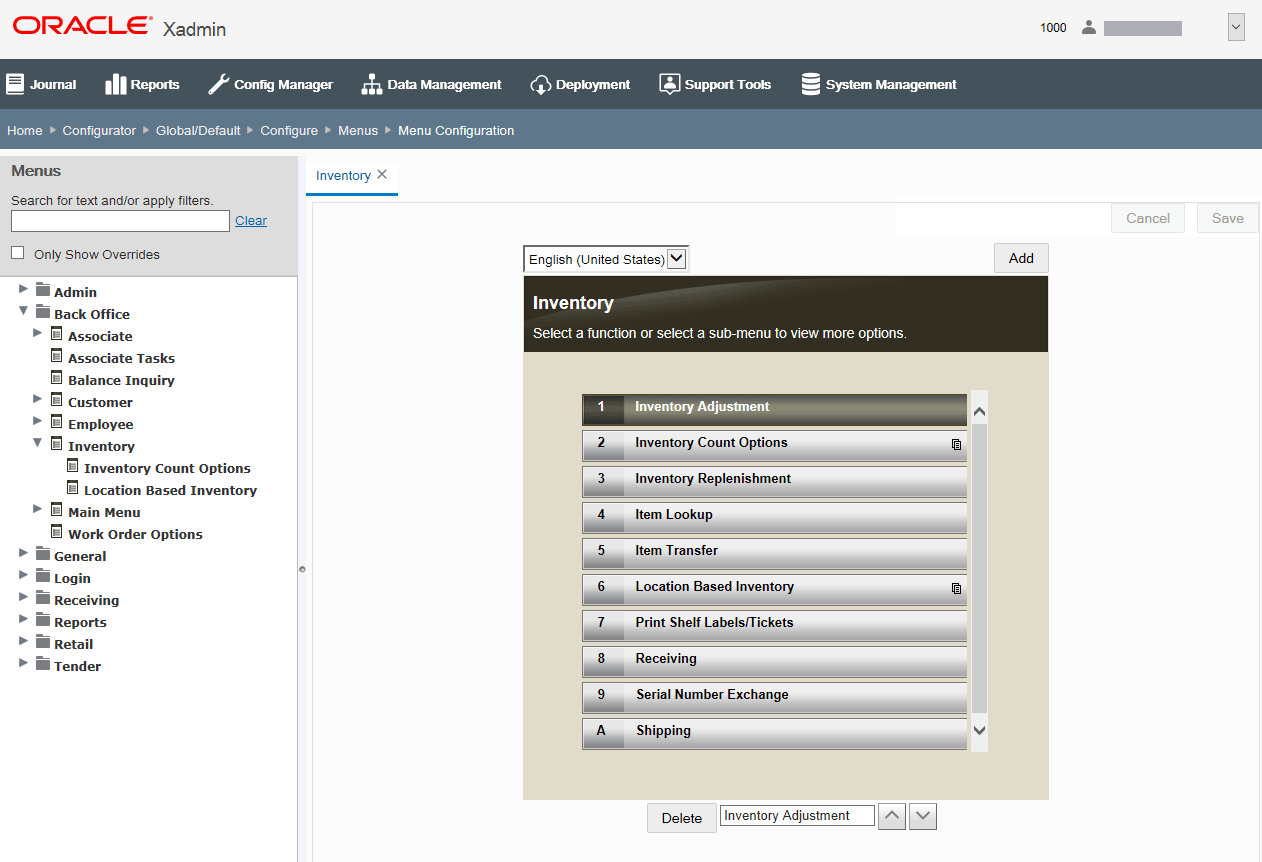Click the sidebar collapse handle

tap(302, 569)
